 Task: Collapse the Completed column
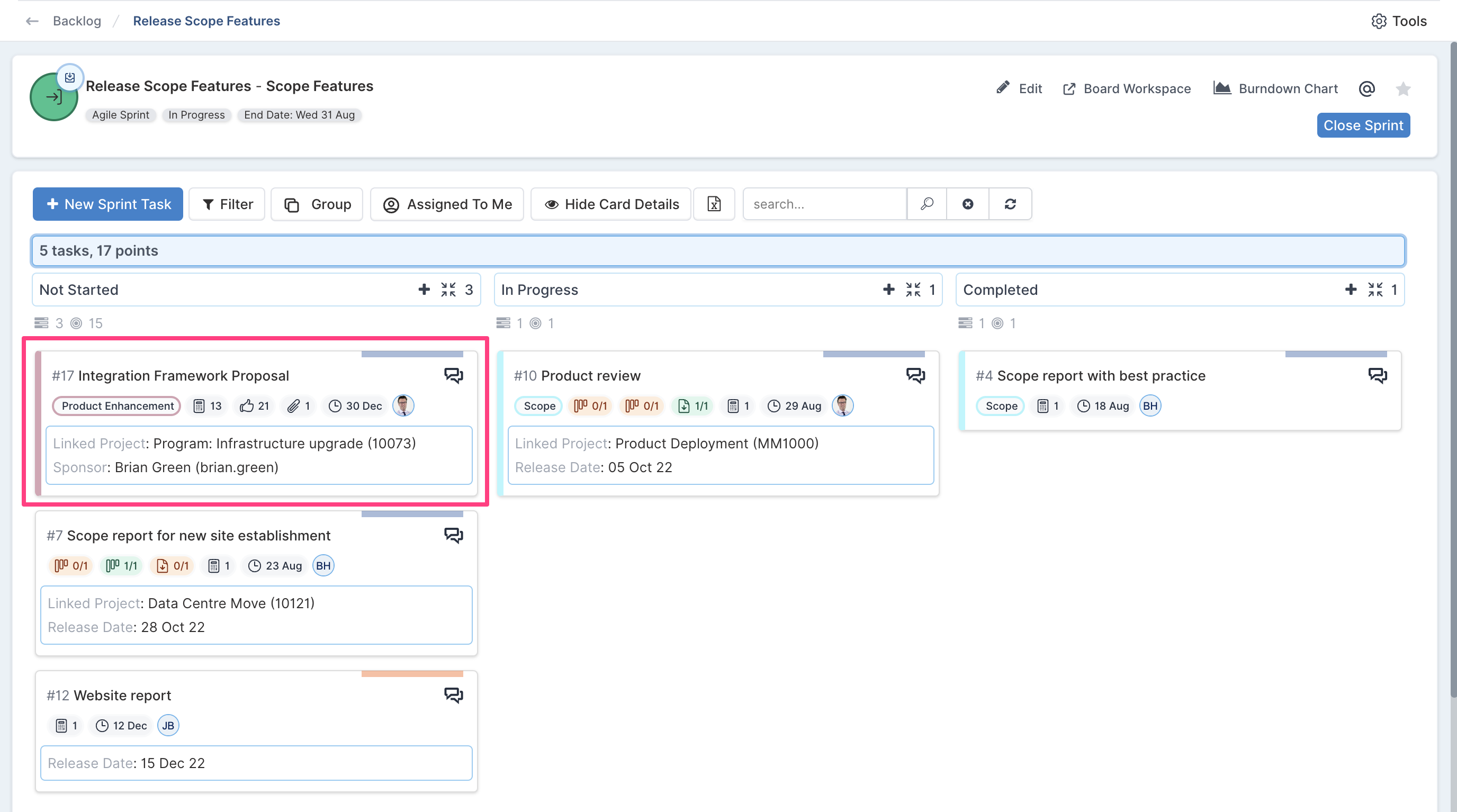1375,290
